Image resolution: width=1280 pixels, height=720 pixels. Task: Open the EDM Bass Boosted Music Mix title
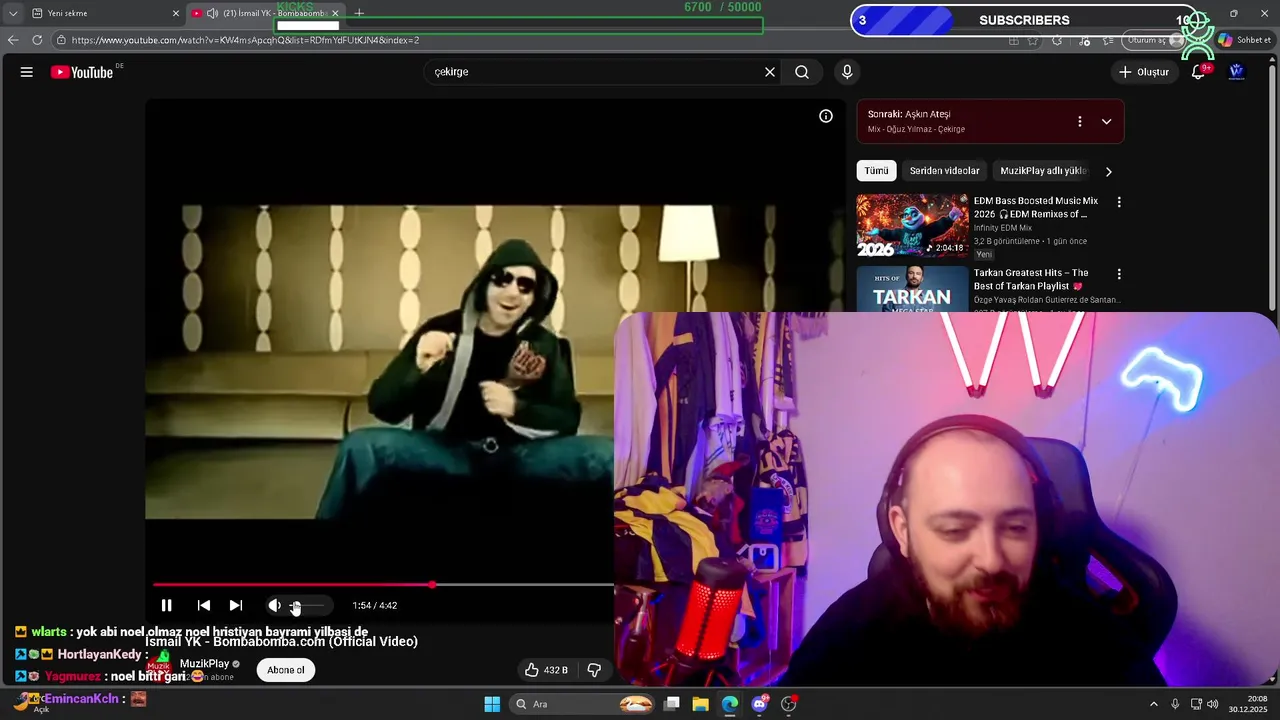pyautogui.click(x=1036, y=208)
